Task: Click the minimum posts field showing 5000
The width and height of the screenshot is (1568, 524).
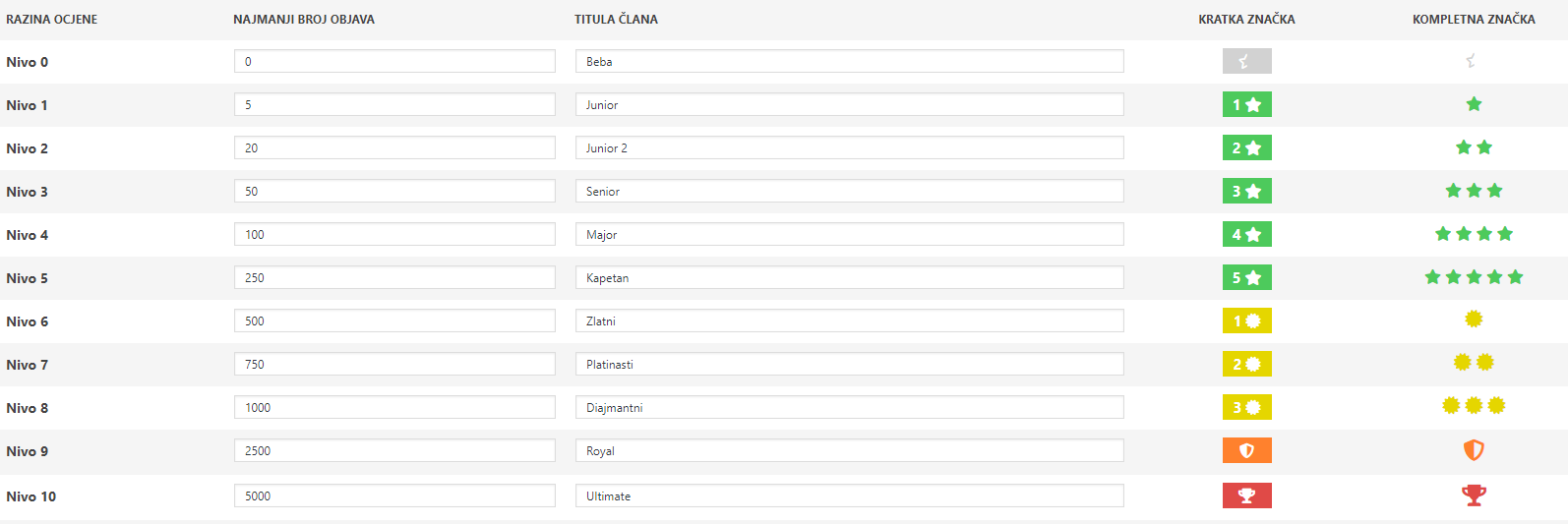Action: click(394, 496)
